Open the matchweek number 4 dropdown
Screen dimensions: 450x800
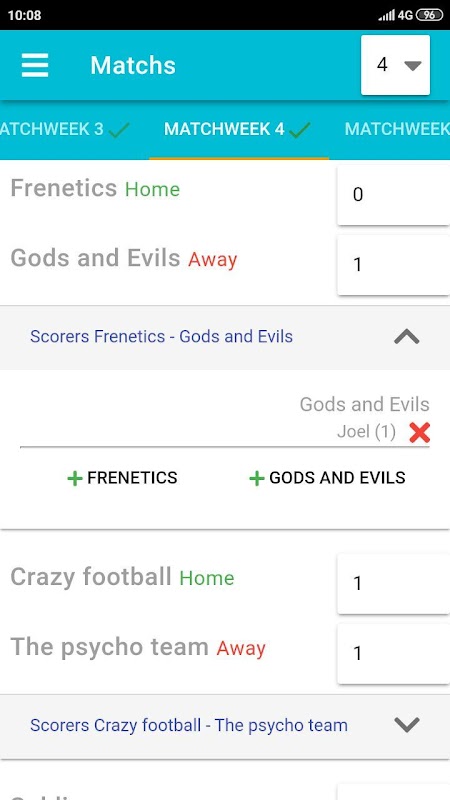point(395,65)
